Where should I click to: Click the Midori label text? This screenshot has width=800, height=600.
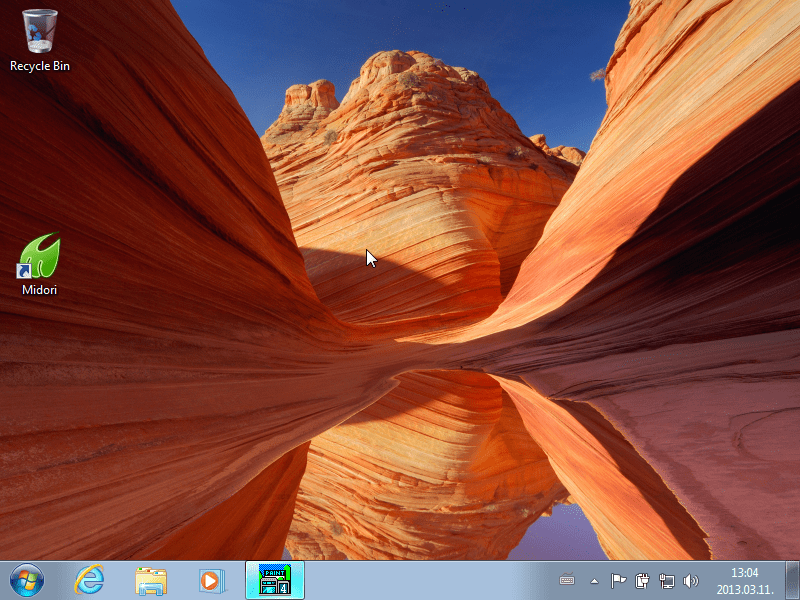click(39, 290)
